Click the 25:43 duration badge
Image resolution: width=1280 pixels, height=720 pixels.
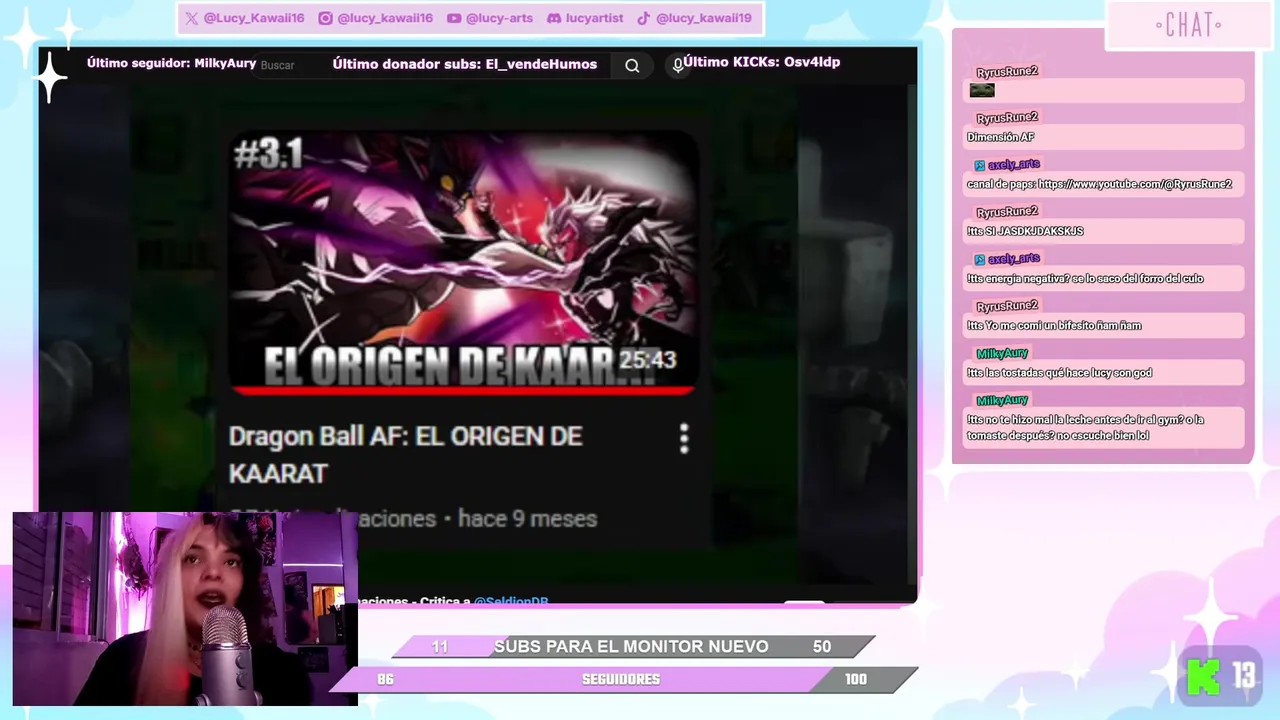647,360
